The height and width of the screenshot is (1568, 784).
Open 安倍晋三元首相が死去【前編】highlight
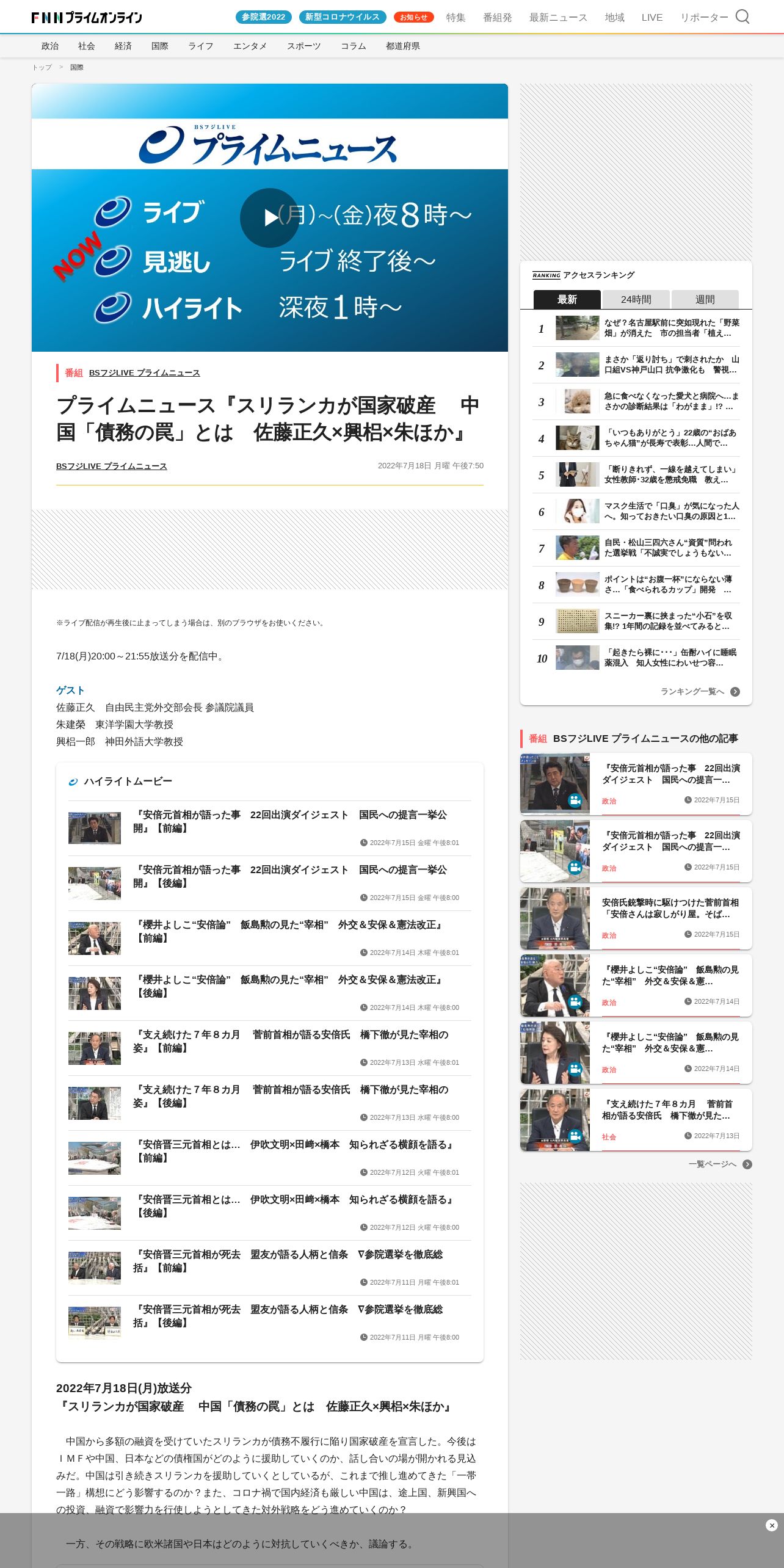point(270,1268)
